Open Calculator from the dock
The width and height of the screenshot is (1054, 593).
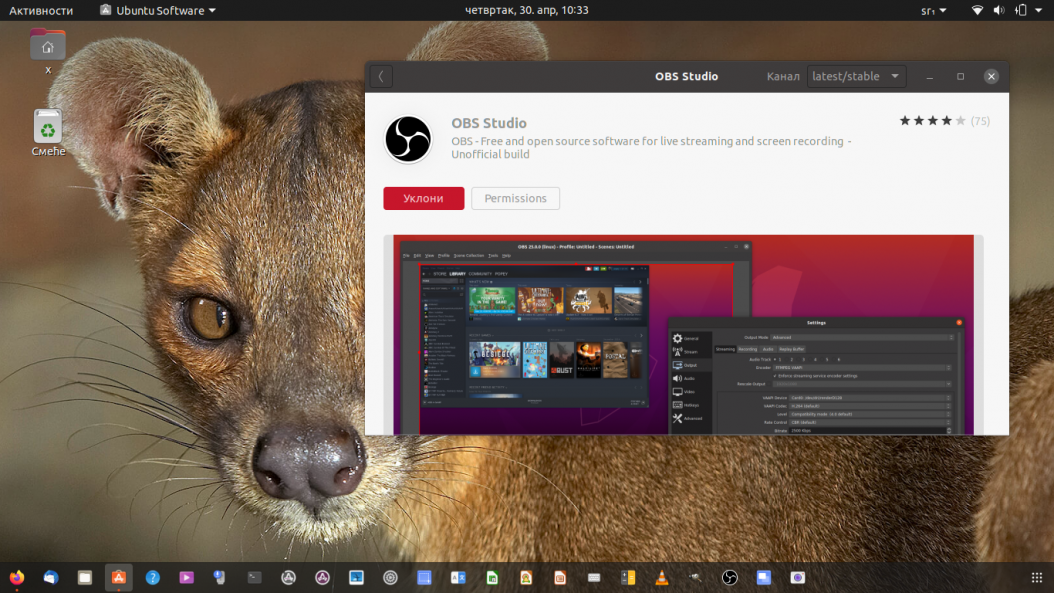point(628,578)
